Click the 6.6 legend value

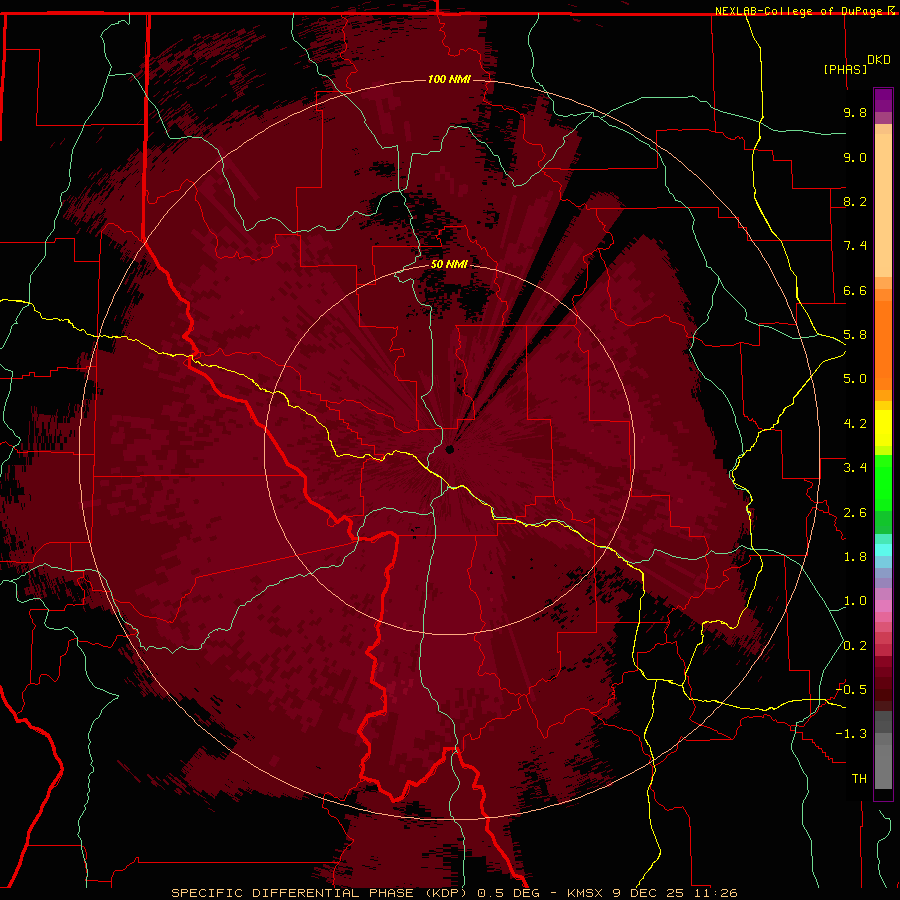coord(855,290)
